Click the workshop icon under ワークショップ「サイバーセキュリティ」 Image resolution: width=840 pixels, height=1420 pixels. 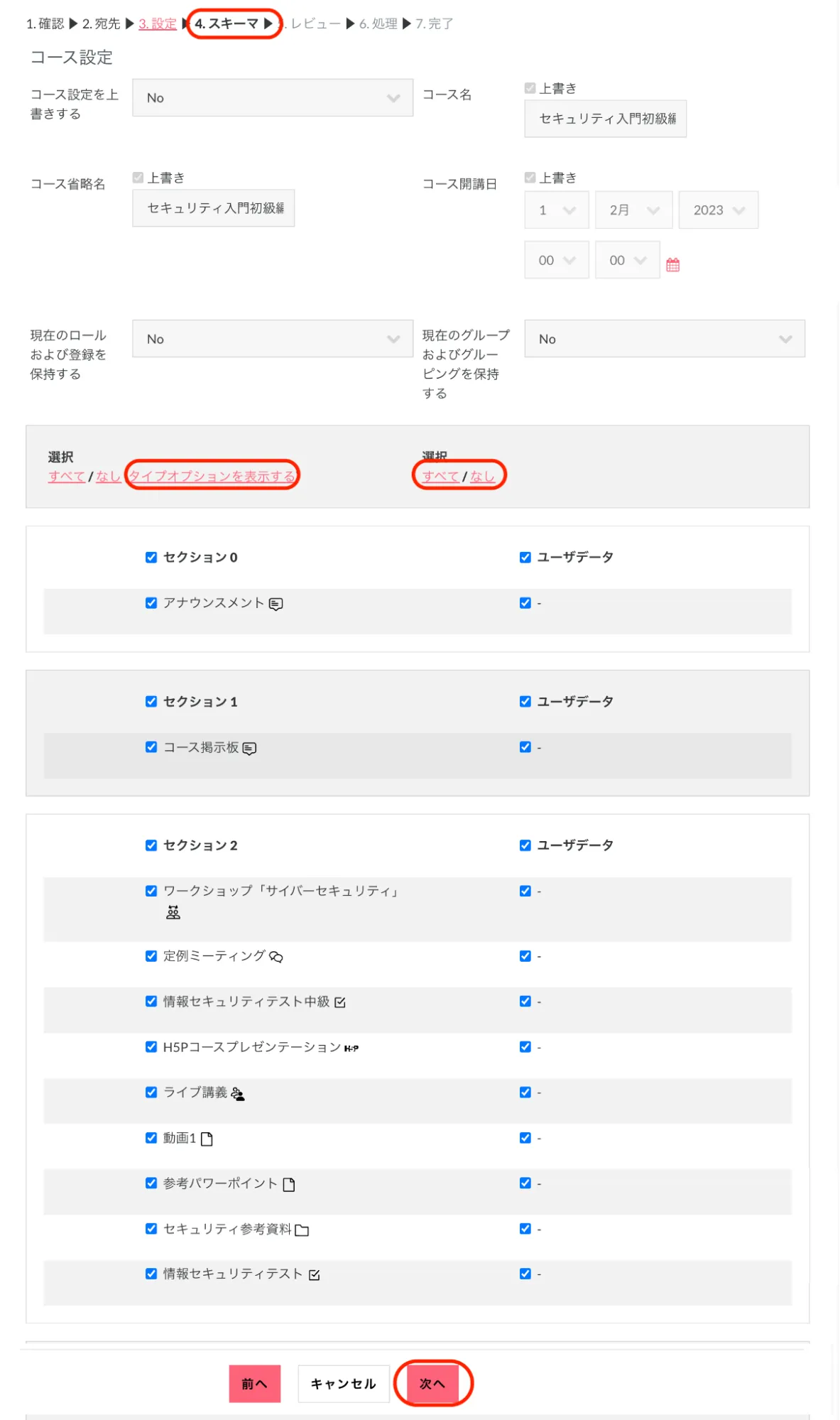173,913
